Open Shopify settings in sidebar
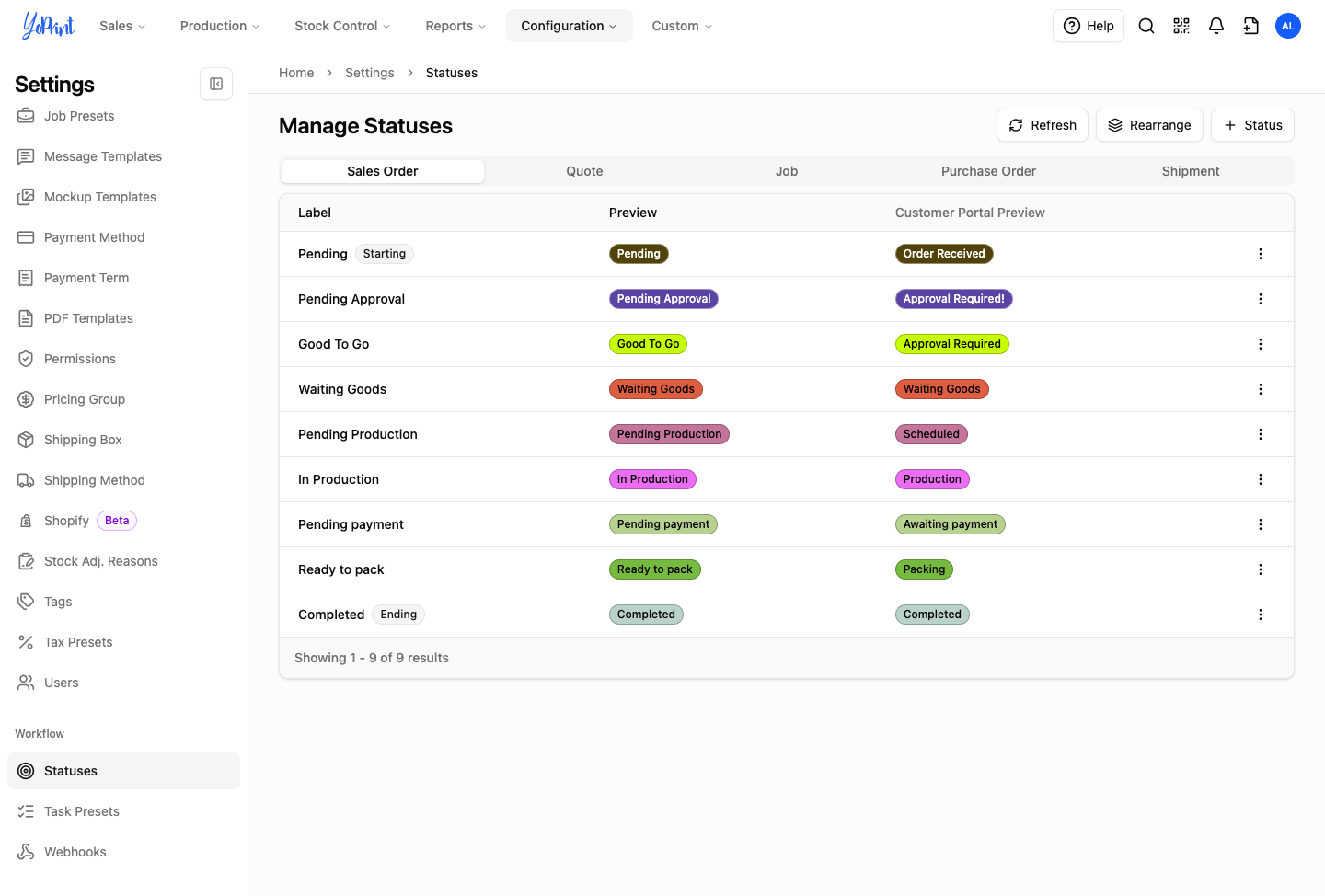This screenshot has width=1325, height=896. (123, 521)
